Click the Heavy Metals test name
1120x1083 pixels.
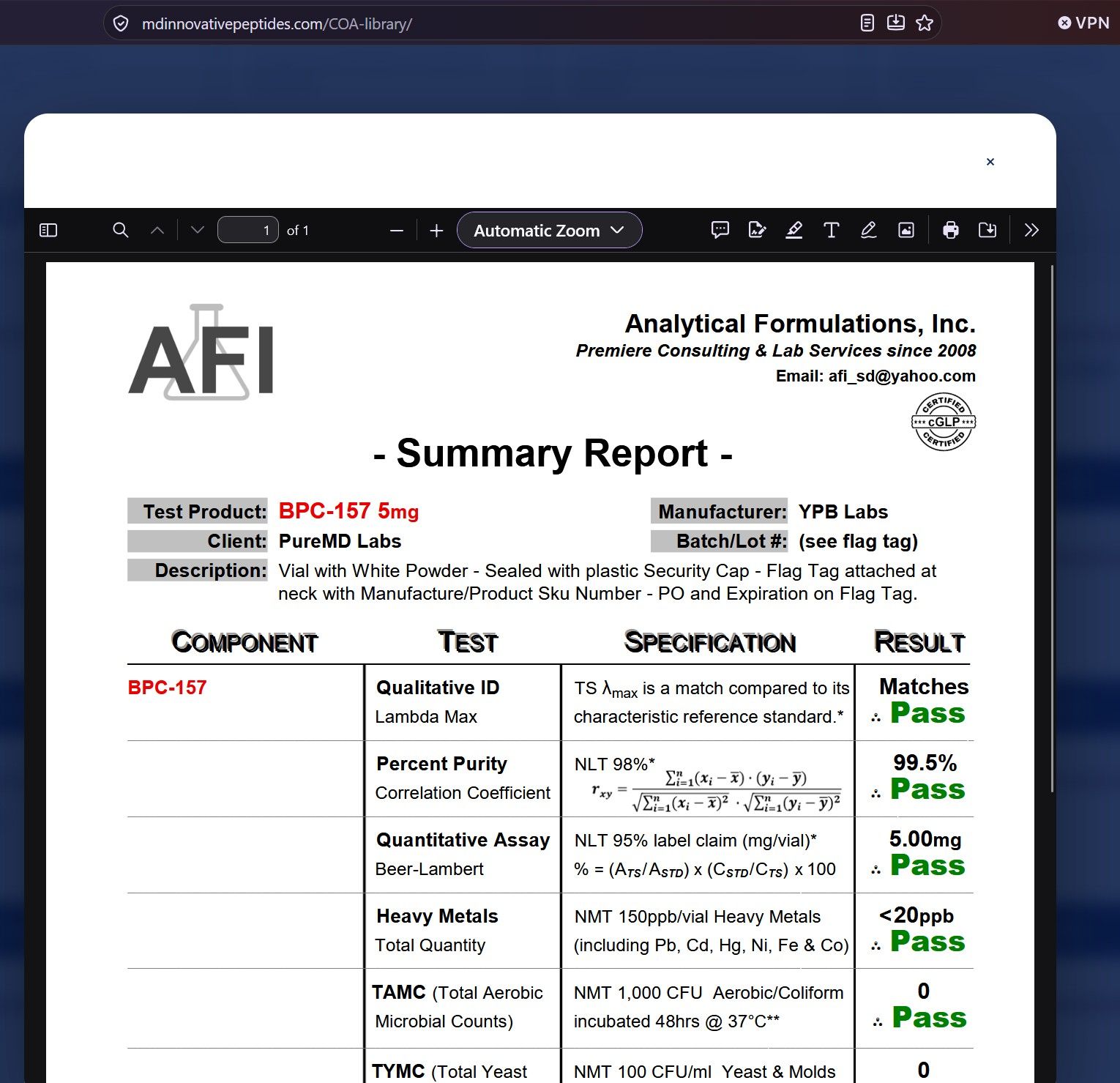pyautogui.click(x=437, y=916)
